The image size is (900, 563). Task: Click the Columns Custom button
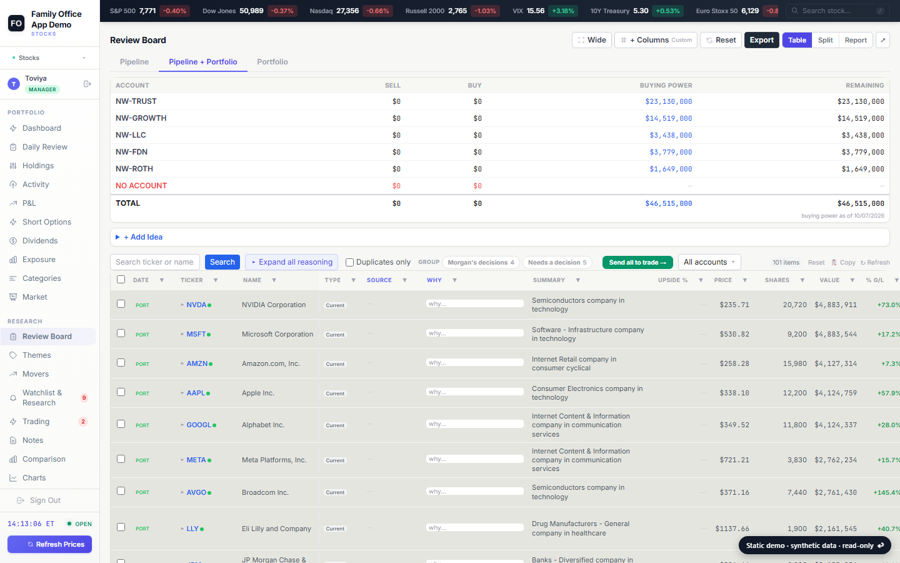(x=656, y=40)
